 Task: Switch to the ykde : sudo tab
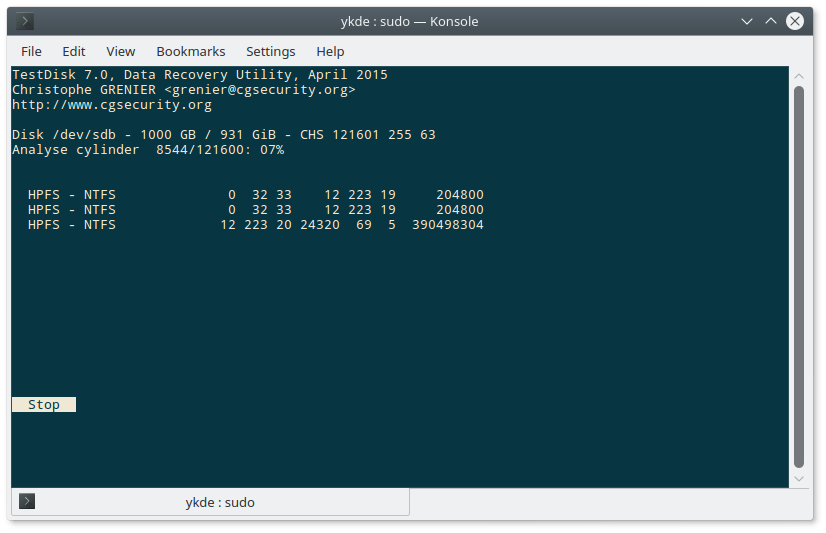click(x=210, y=502)
